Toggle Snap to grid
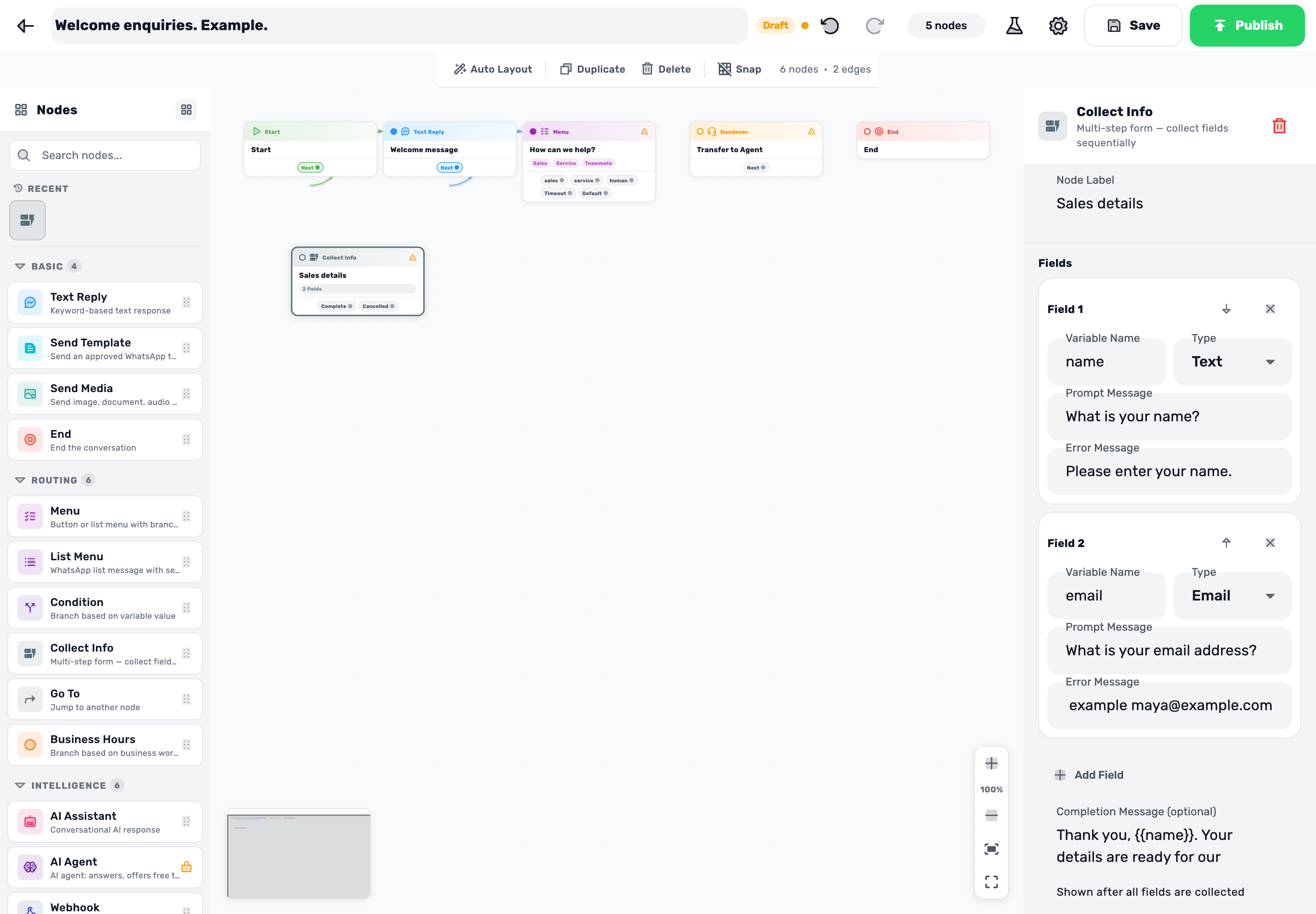 (x=739, y=69)
